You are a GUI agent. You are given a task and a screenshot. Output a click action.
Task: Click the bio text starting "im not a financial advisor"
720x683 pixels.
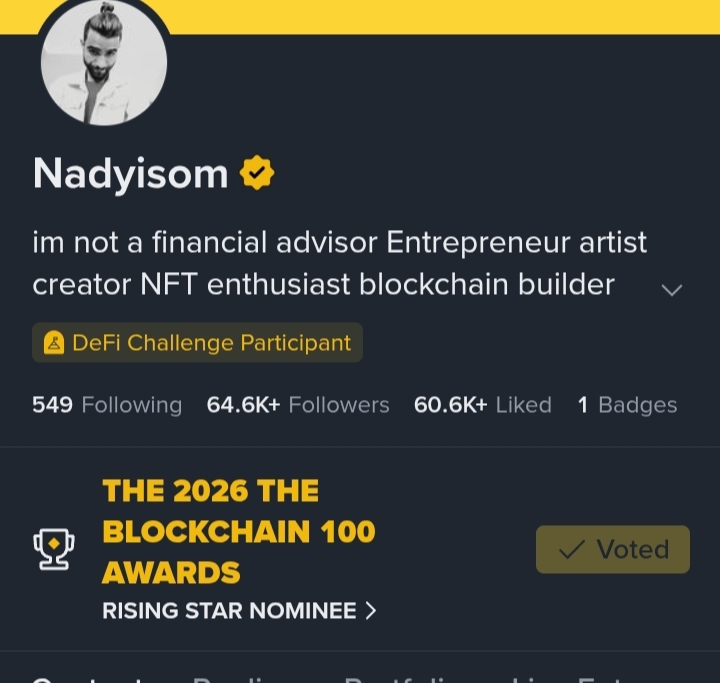pyautogui.click(x=339, y=263)
